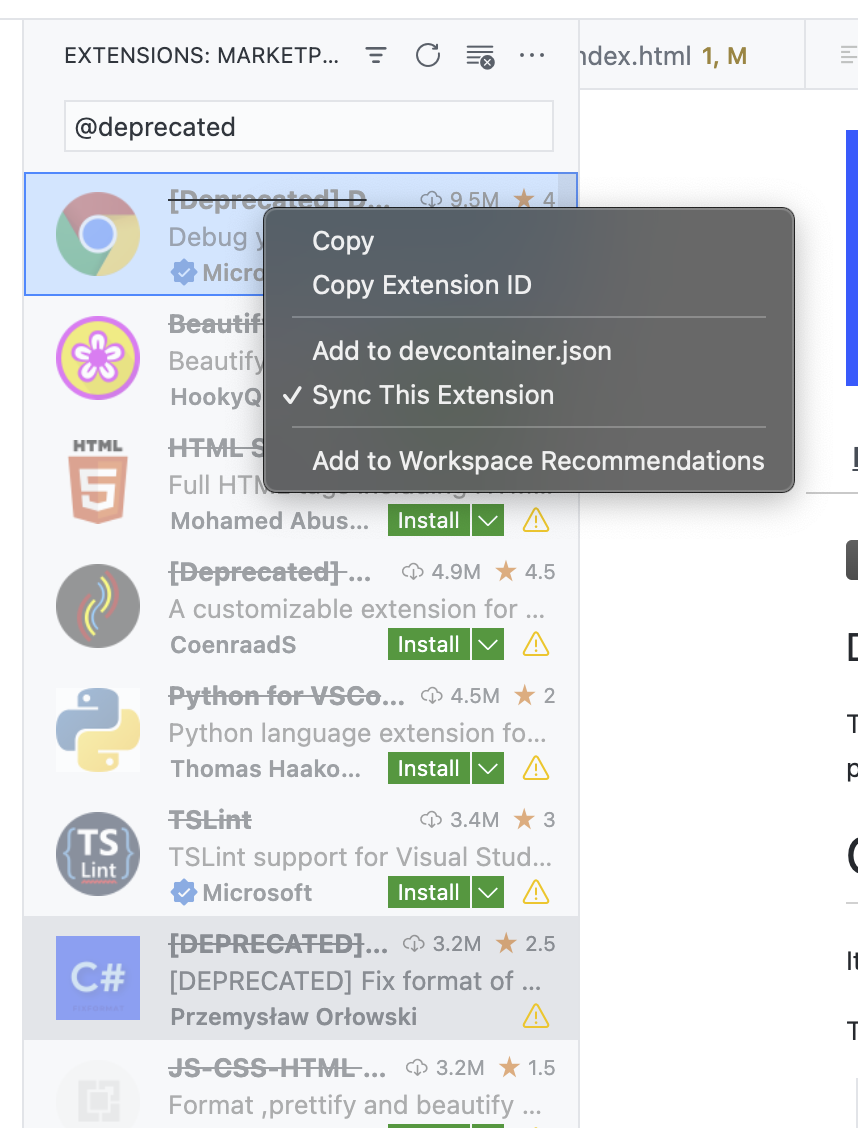
Task: Click the Refresh extensions icon
Action: (x=428, y=56)
